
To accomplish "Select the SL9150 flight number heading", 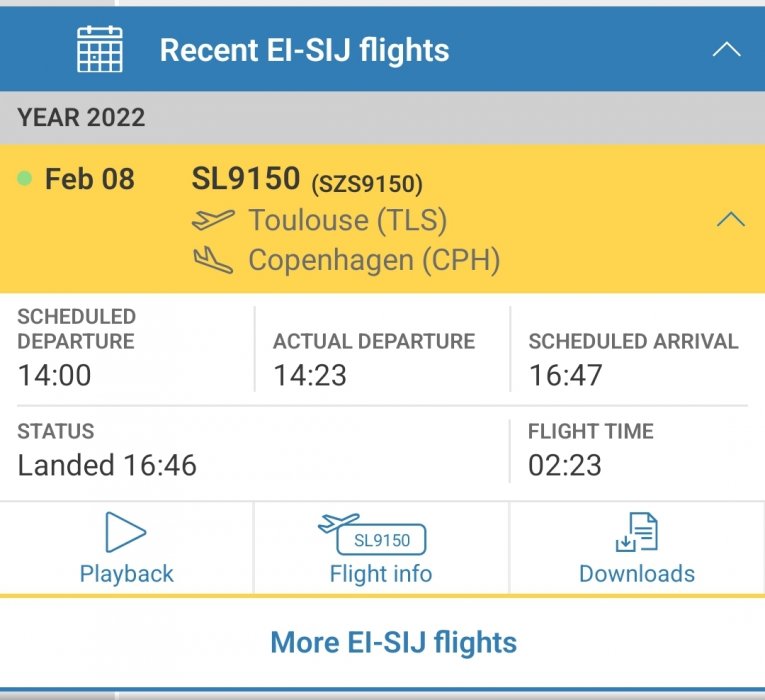I will point(245,179).
